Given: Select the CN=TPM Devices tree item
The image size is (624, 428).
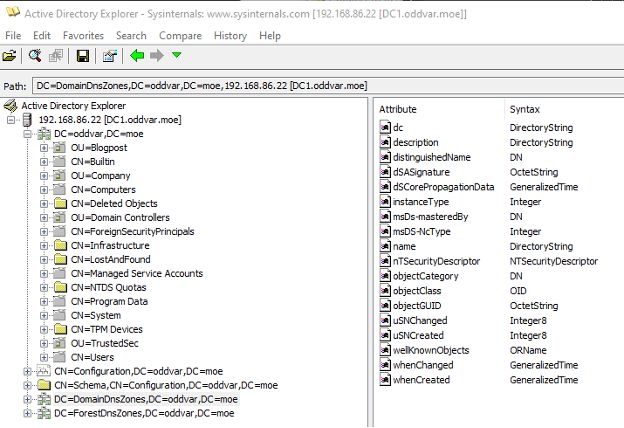Looking at the screenshot, I should (107, 329).
